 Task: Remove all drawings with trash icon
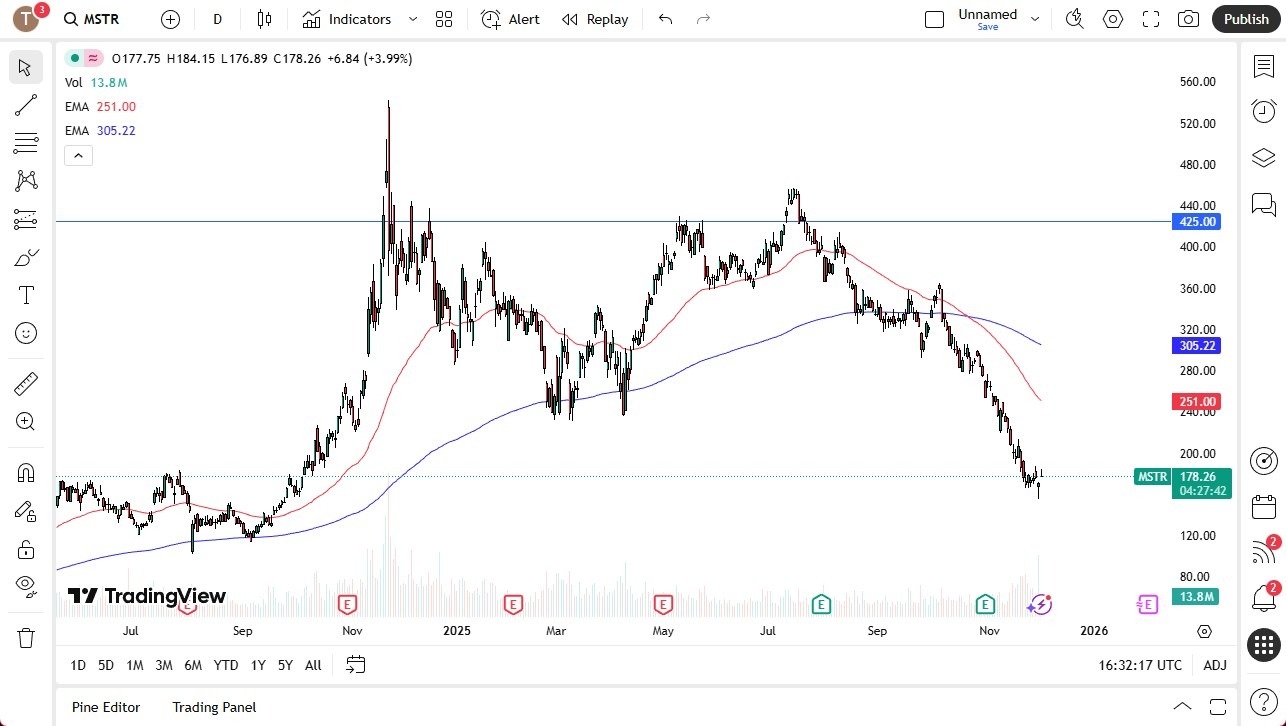(26, 637)
